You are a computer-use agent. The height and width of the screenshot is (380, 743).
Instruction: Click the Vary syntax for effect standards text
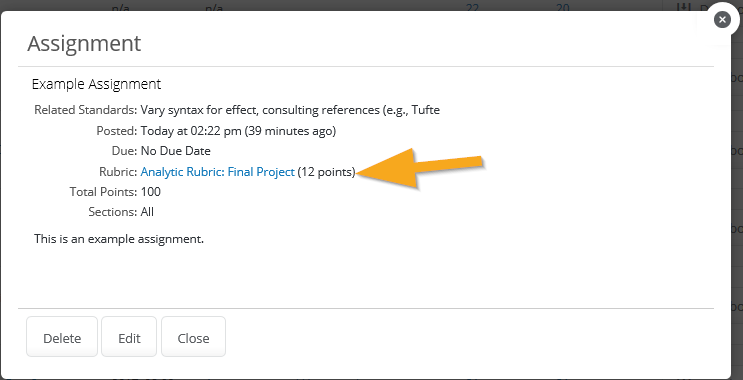(290, 110)
